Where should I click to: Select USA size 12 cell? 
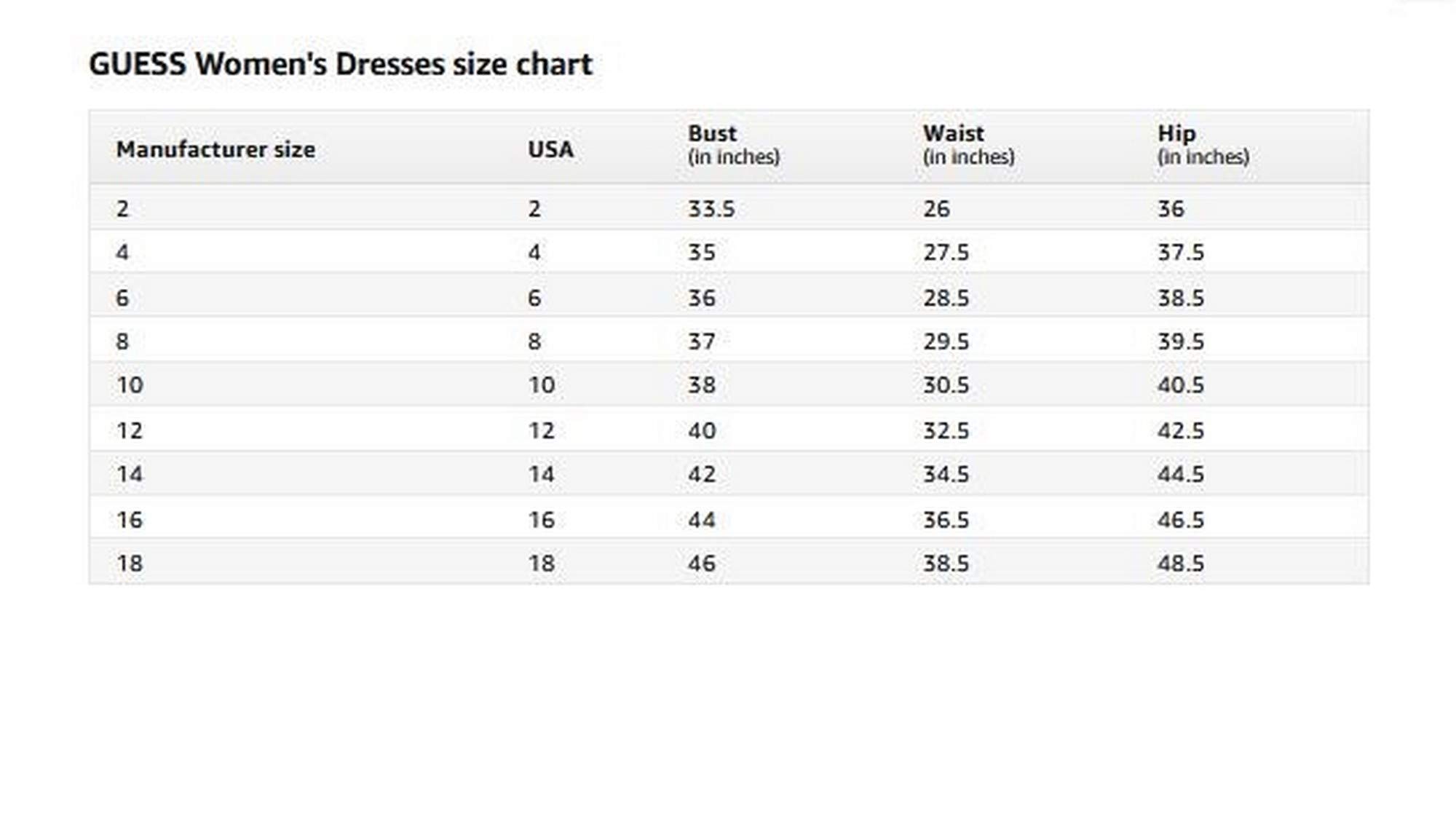[x=541, y=430]
